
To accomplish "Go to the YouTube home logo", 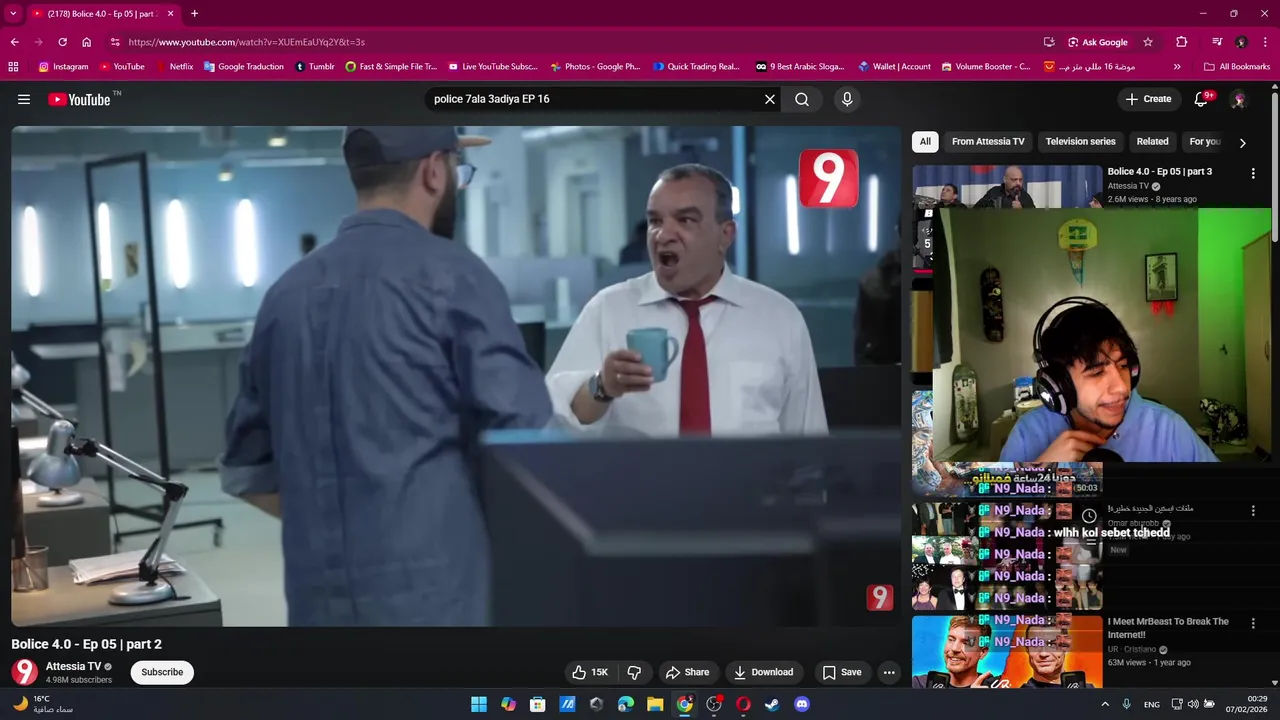I will point(79,99).
